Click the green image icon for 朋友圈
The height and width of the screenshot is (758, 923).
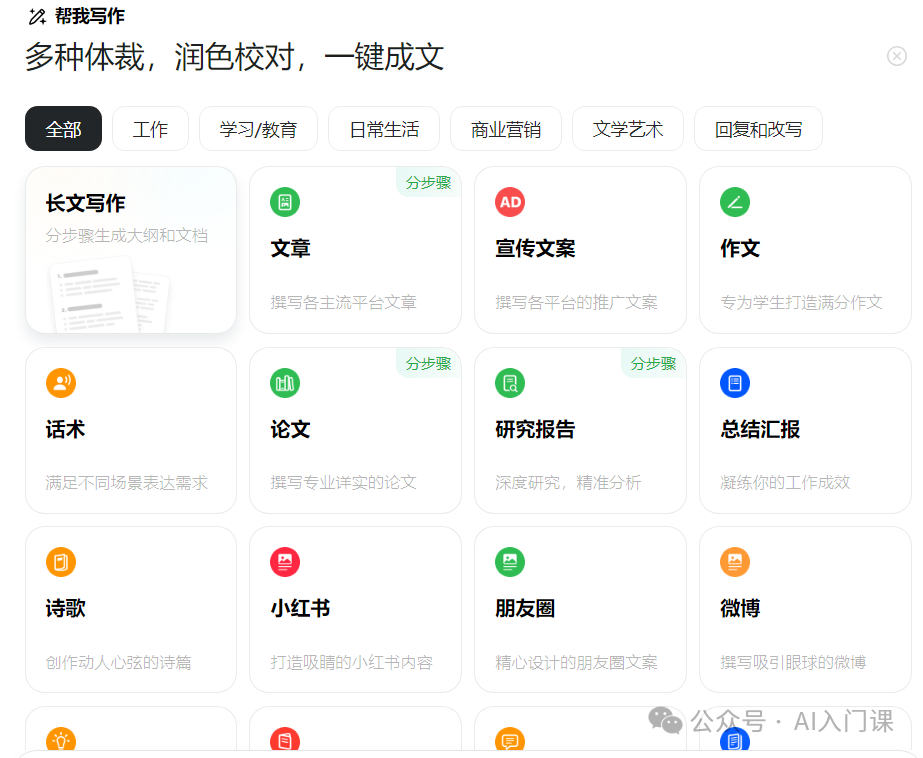510,562
